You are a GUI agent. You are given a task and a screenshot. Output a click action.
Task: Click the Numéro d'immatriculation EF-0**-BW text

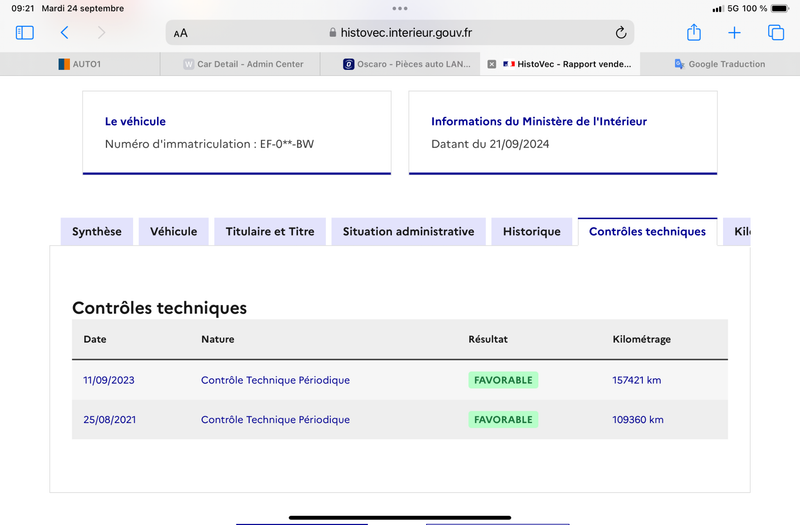(209, 144)
